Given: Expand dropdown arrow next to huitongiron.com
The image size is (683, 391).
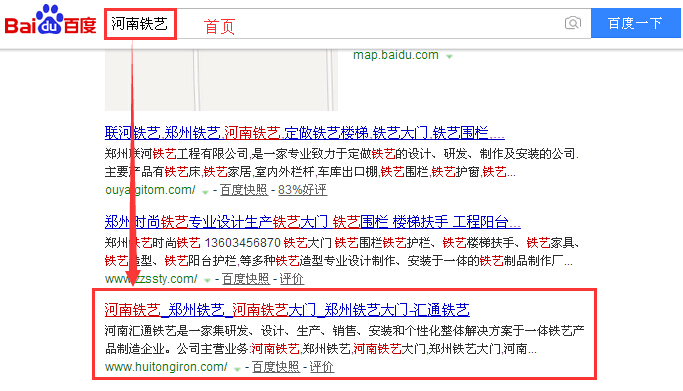Looking at the screenshot, I should pyautogui.click(x=237, y=369).
